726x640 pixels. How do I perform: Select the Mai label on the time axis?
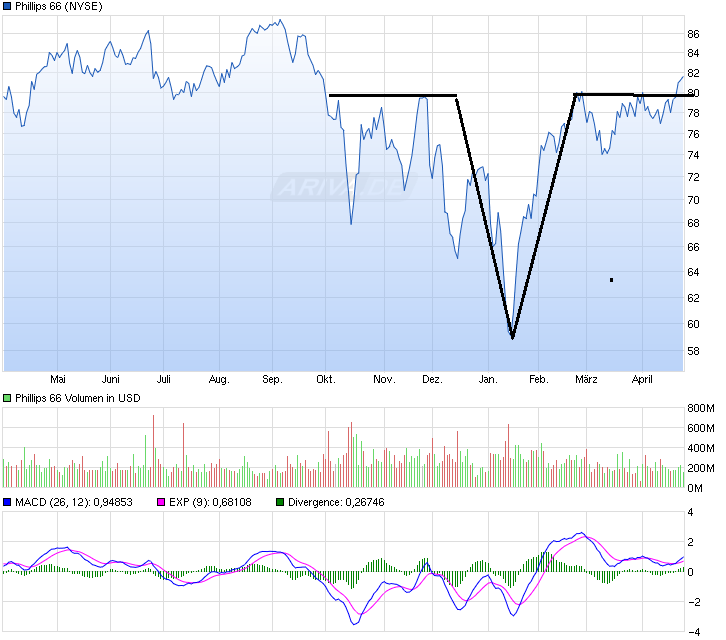[58, 380]
